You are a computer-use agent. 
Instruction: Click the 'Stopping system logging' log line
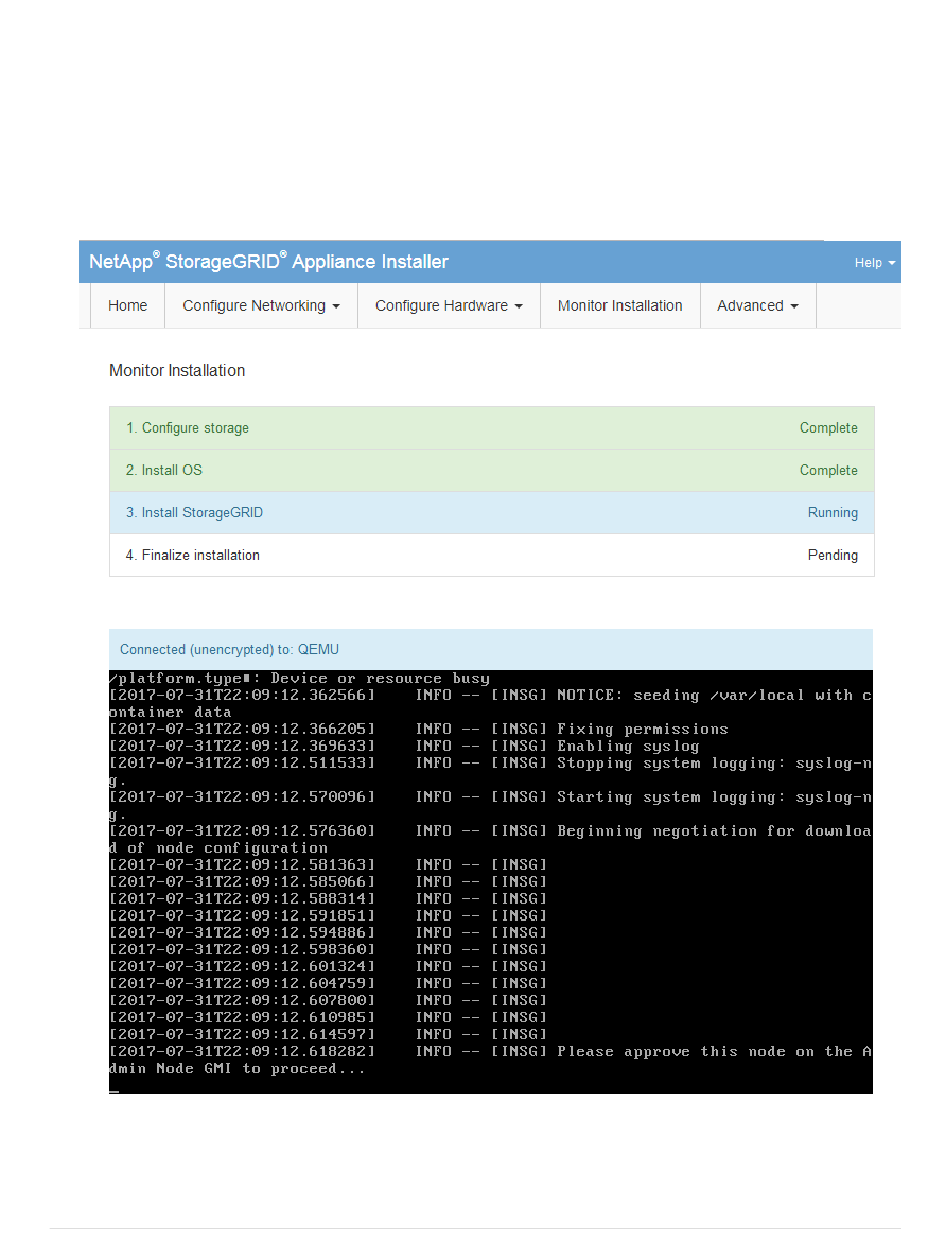[491, 771]
